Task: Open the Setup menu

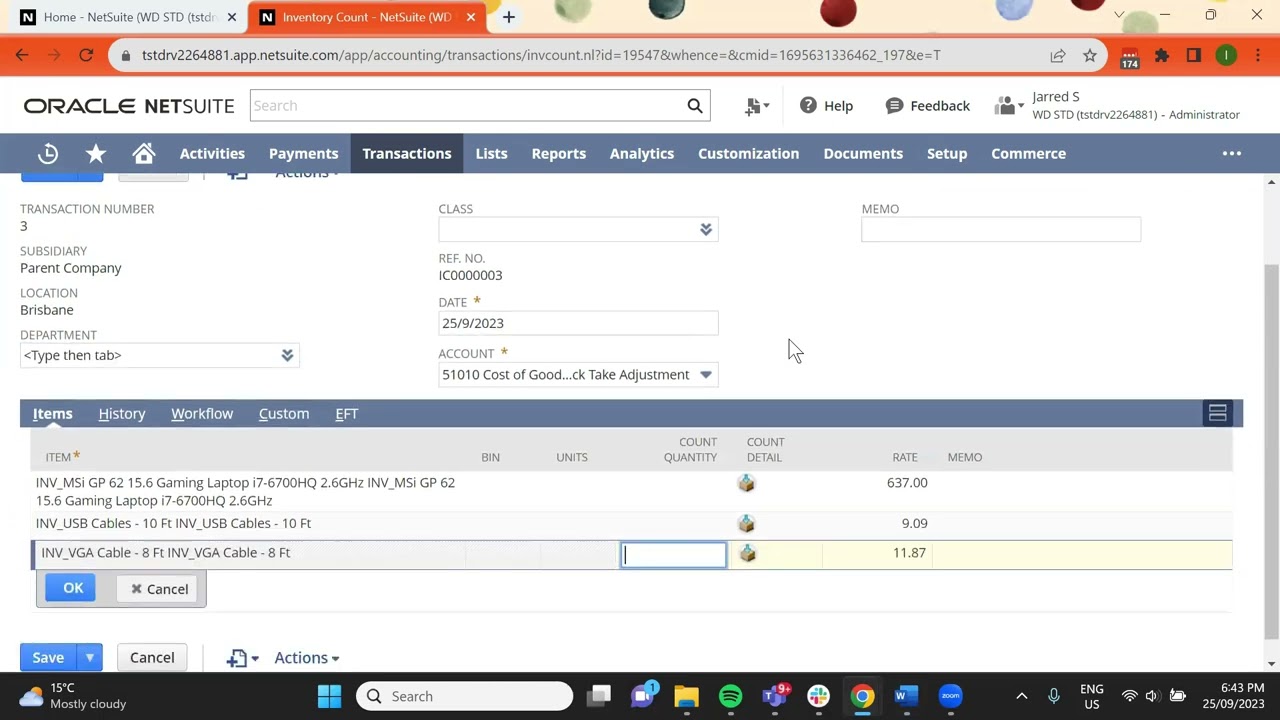Action: [x=947, y=154]
